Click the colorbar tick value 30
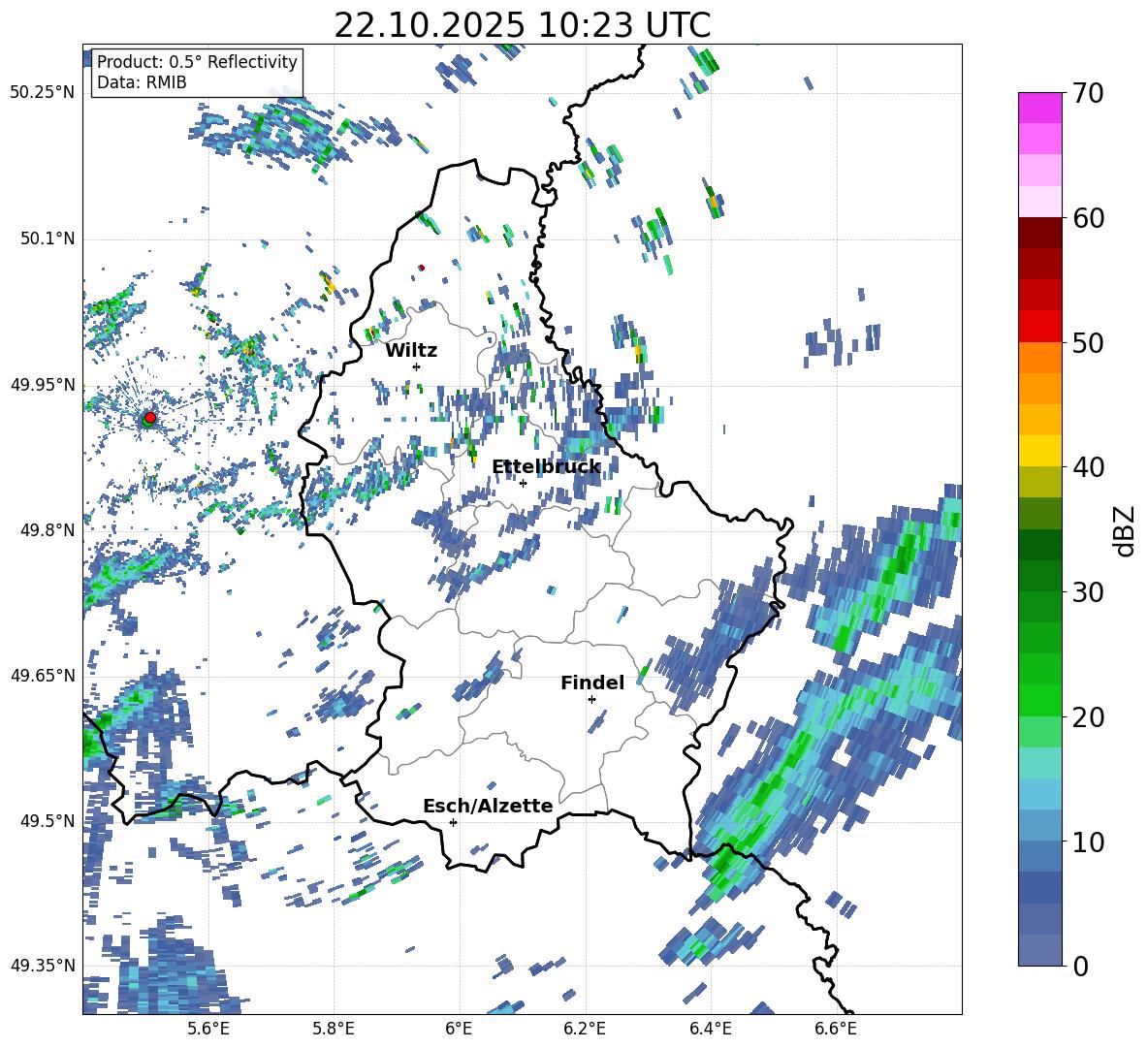1148x1048 pixels. coord(1088,592)
